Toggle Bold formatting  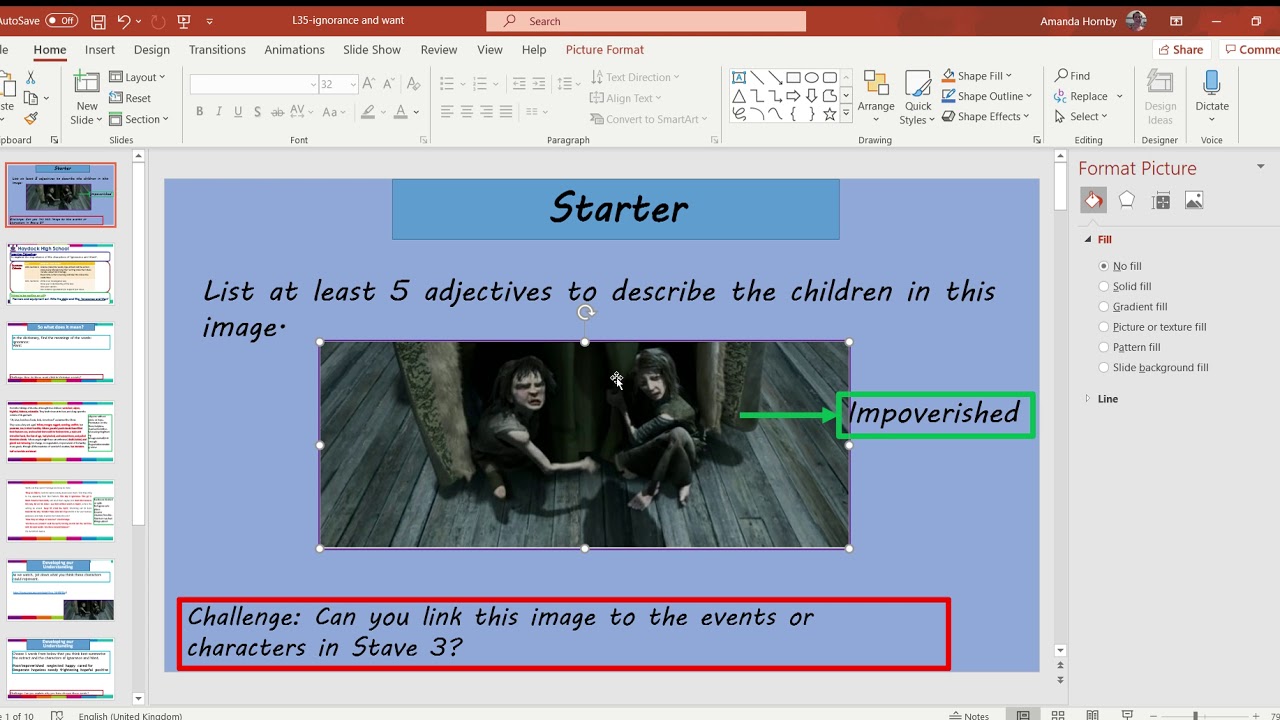pyautogui.click(x=200, y=112)
